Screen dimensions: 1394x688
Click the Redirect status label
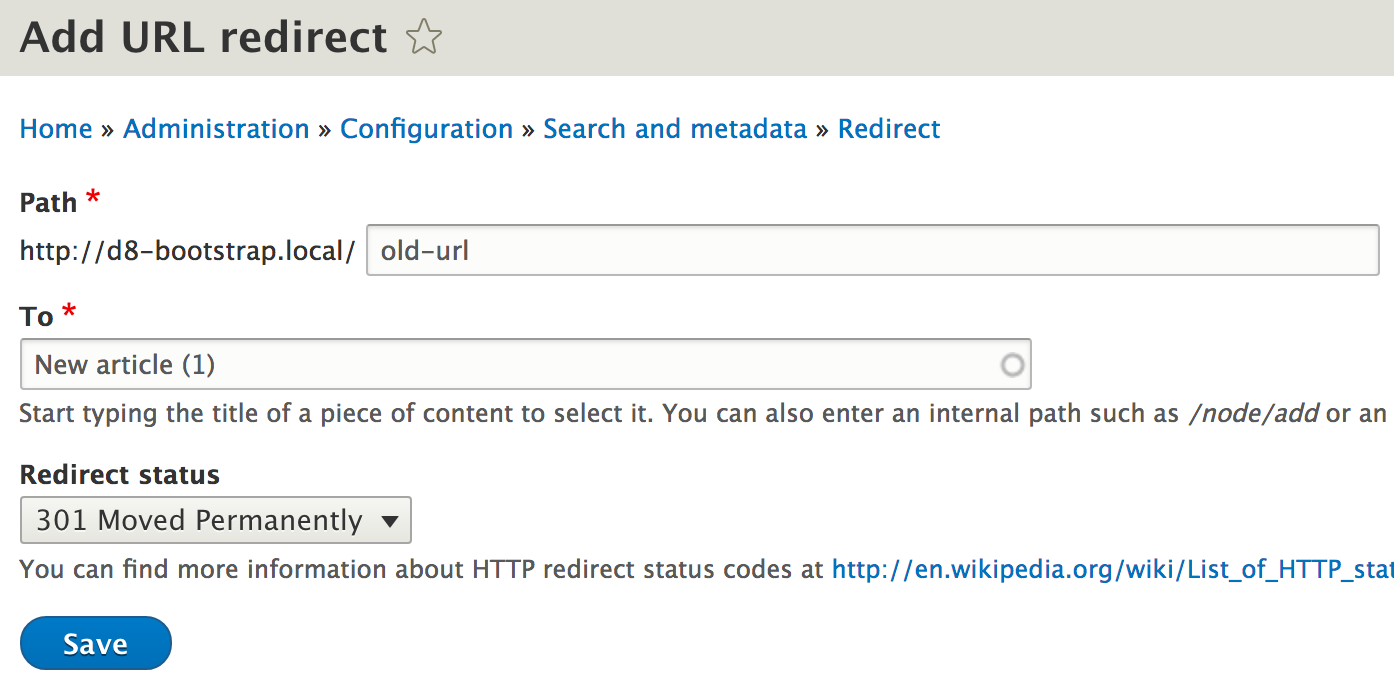click(120, 474)
